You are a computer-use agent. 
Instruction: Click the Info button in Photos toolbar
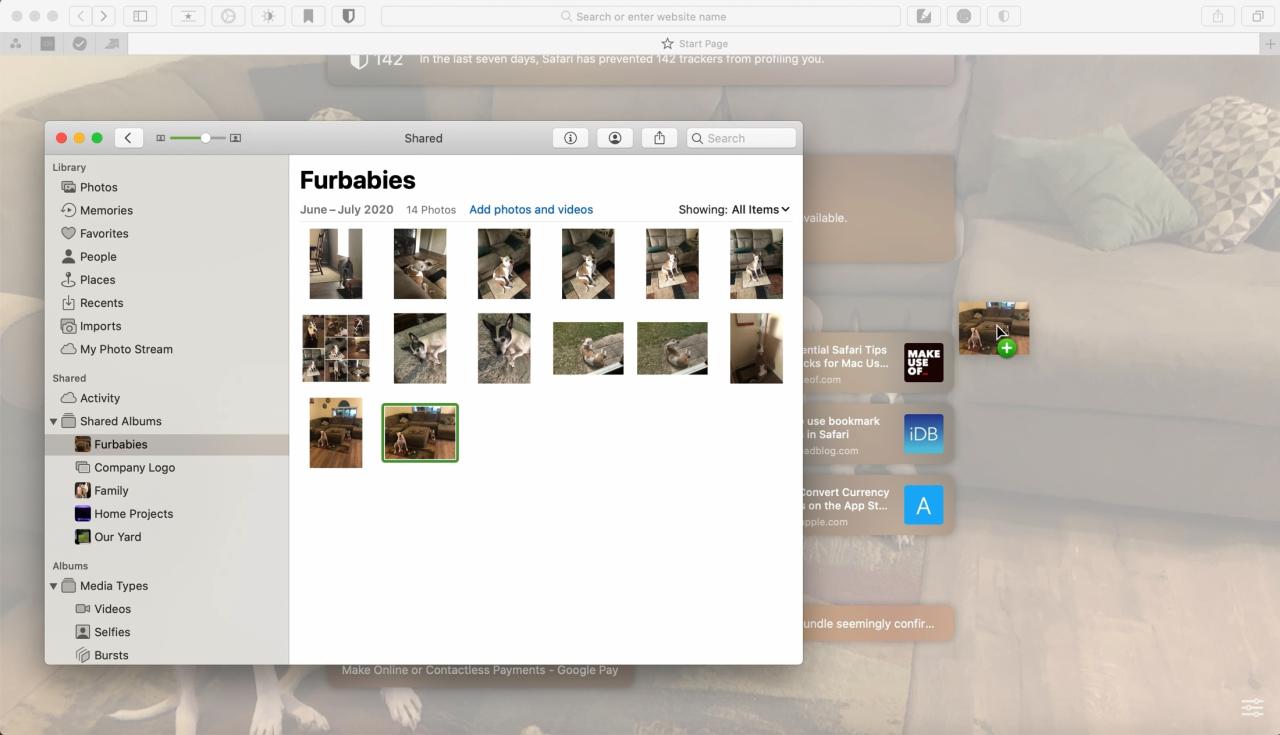coord(570,138)
